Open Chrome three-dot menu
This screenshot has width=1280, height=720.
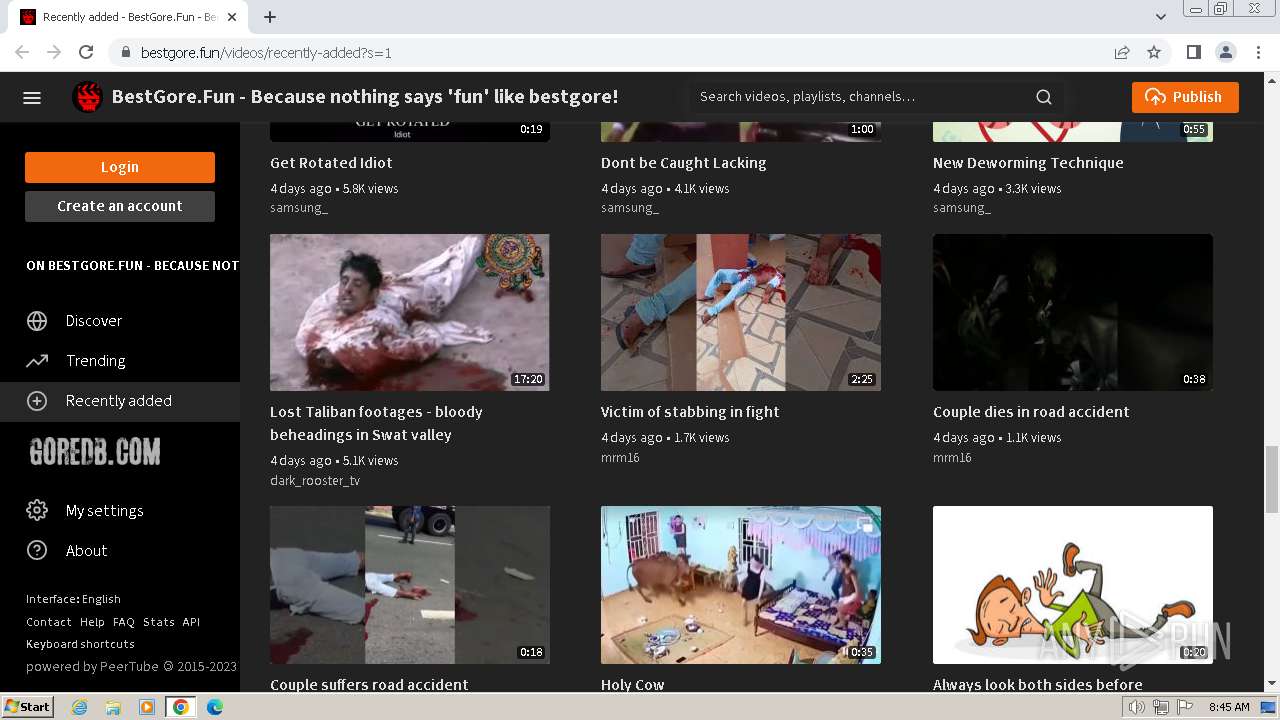pos(1258,53)
